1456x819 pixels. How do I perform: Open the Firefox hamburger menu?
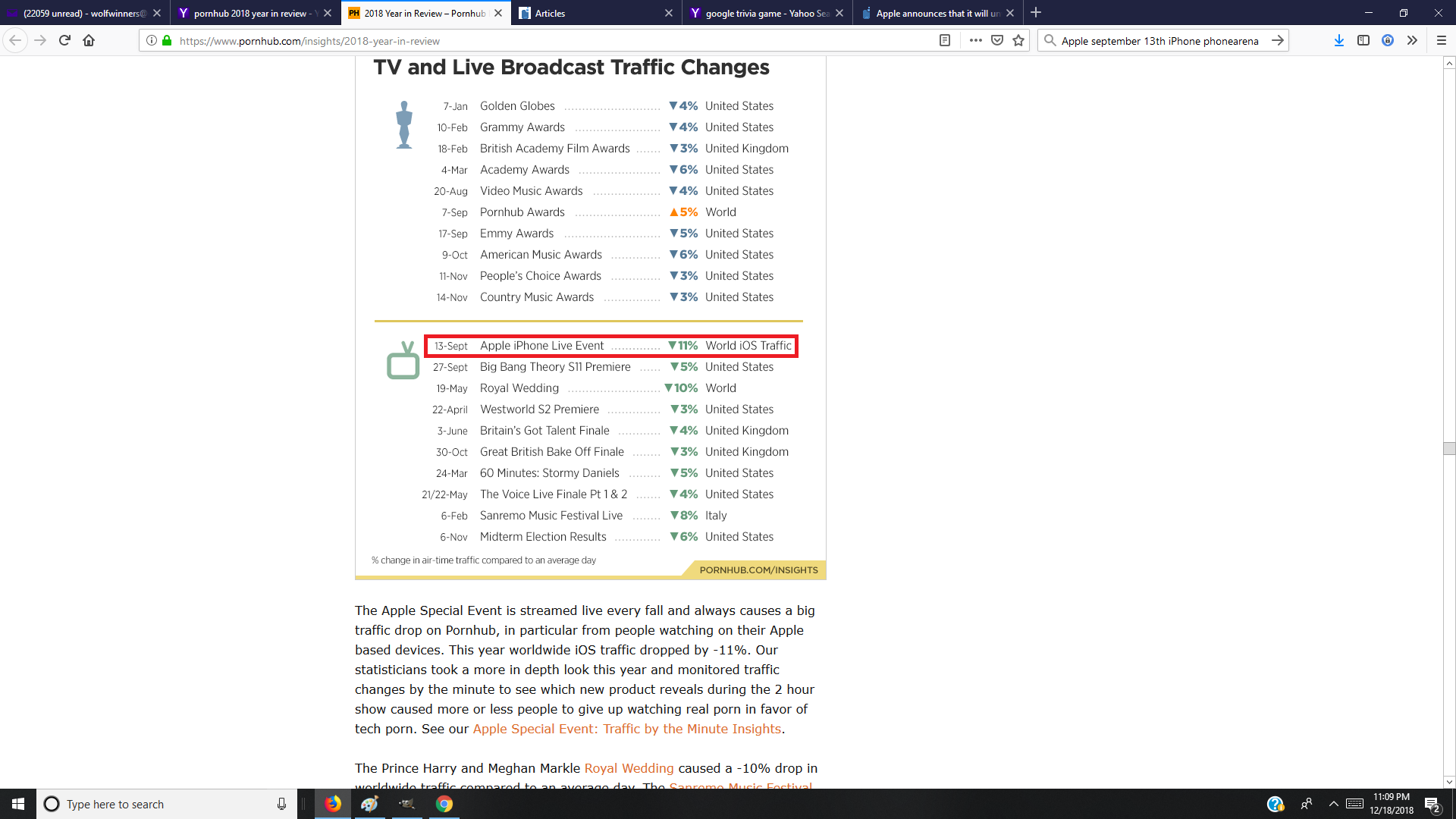(x=1442, y=40)
